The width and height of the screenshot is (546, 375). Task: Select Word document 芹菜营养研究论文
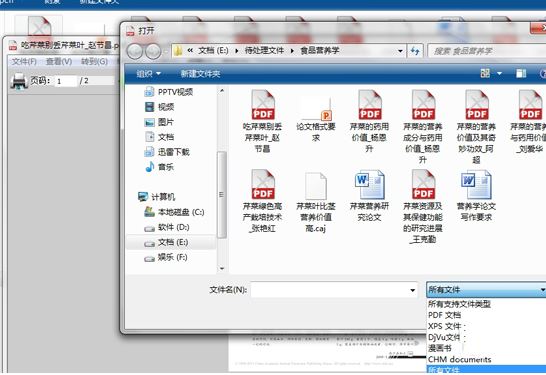point(369,196)
